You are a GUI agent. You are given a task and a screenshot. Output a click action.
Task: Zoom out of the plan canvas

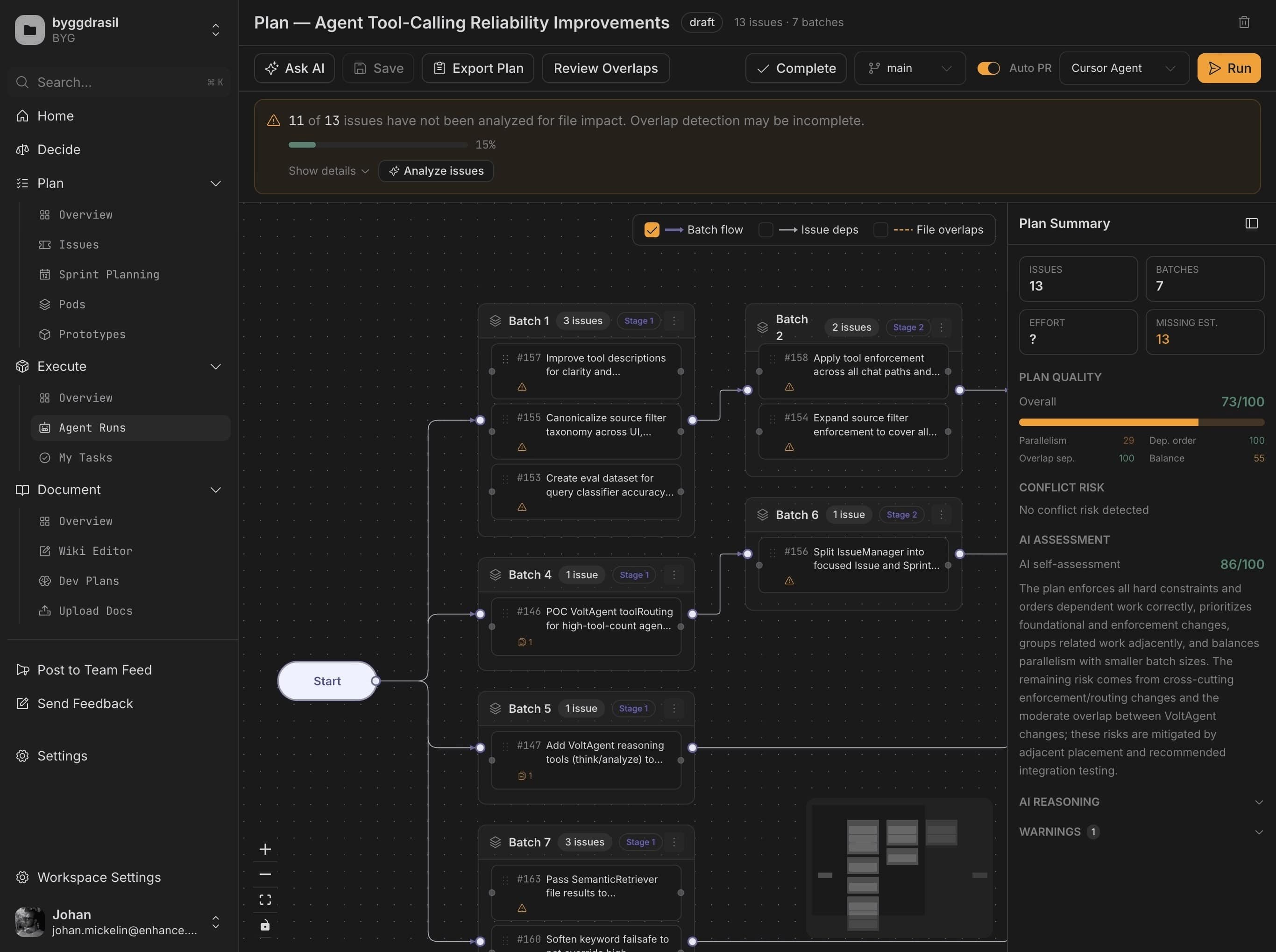266,874
